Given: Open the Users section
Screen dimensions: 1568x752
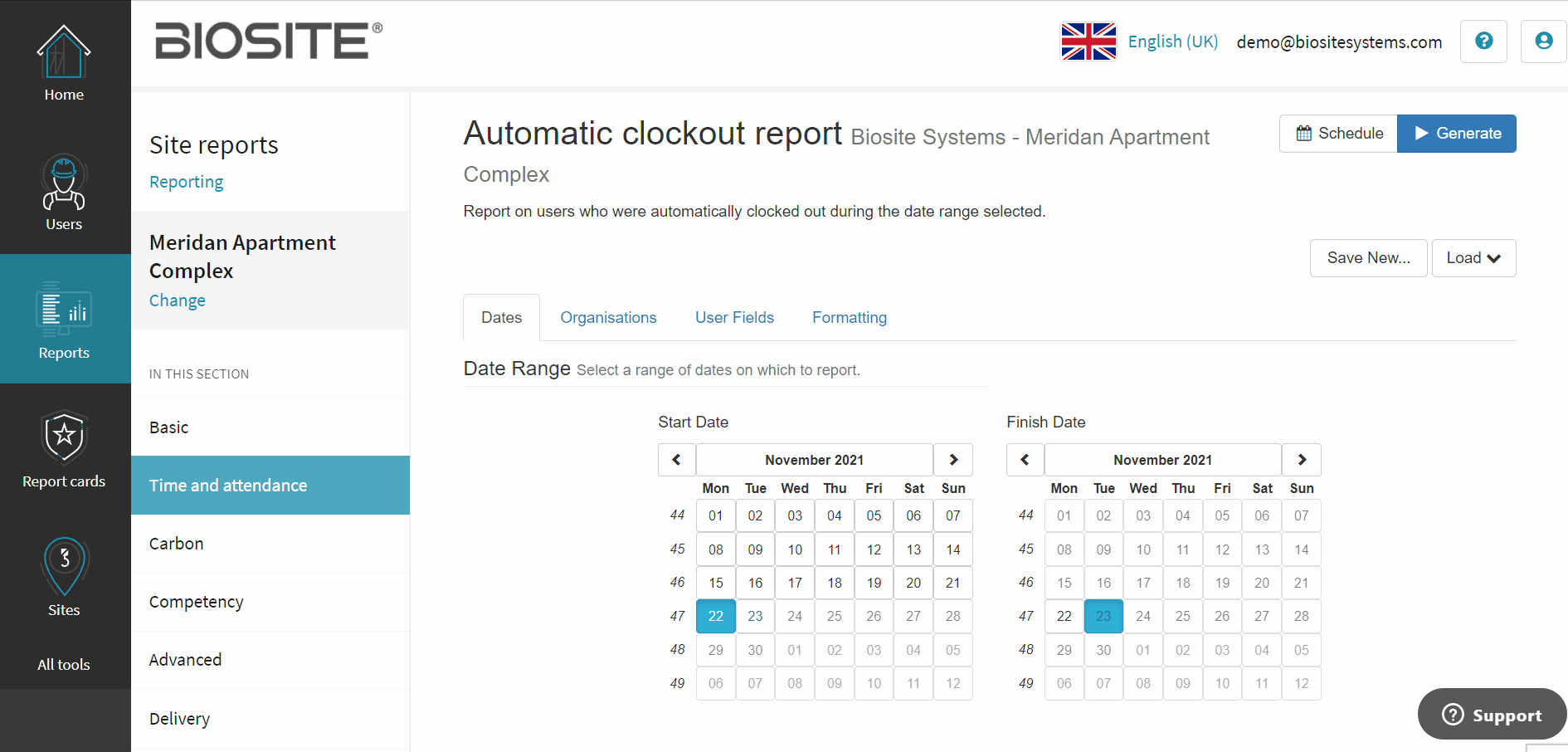Looking at the screenshot, I should pyautogui.click(x=64, y=193).
